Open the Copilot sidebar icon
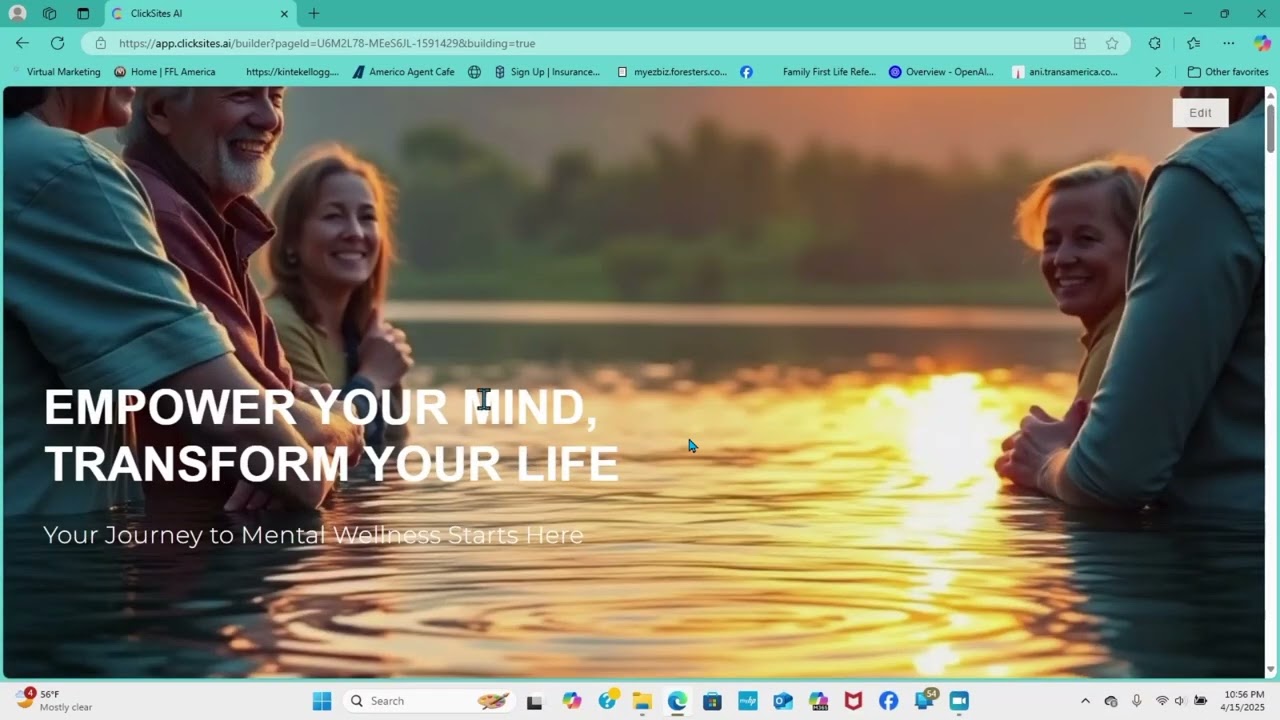Screen dimensions: 1280x720 1262,43
